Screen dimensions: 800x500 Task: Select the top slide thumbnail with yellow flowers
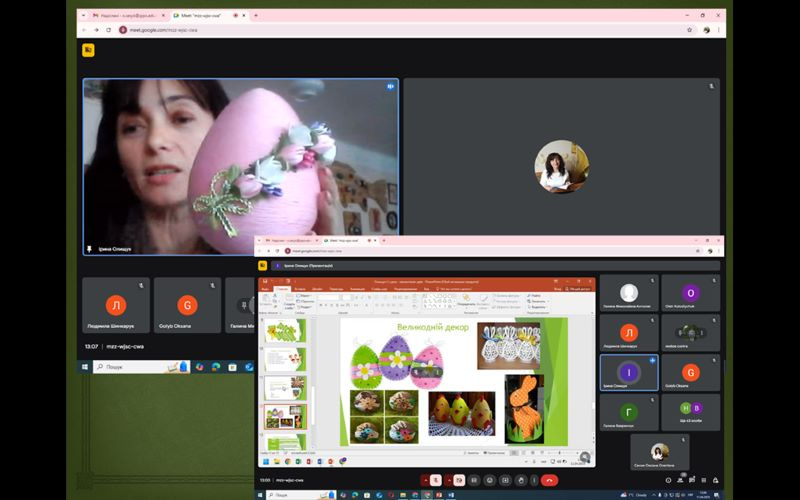click(x=285, y=331)
